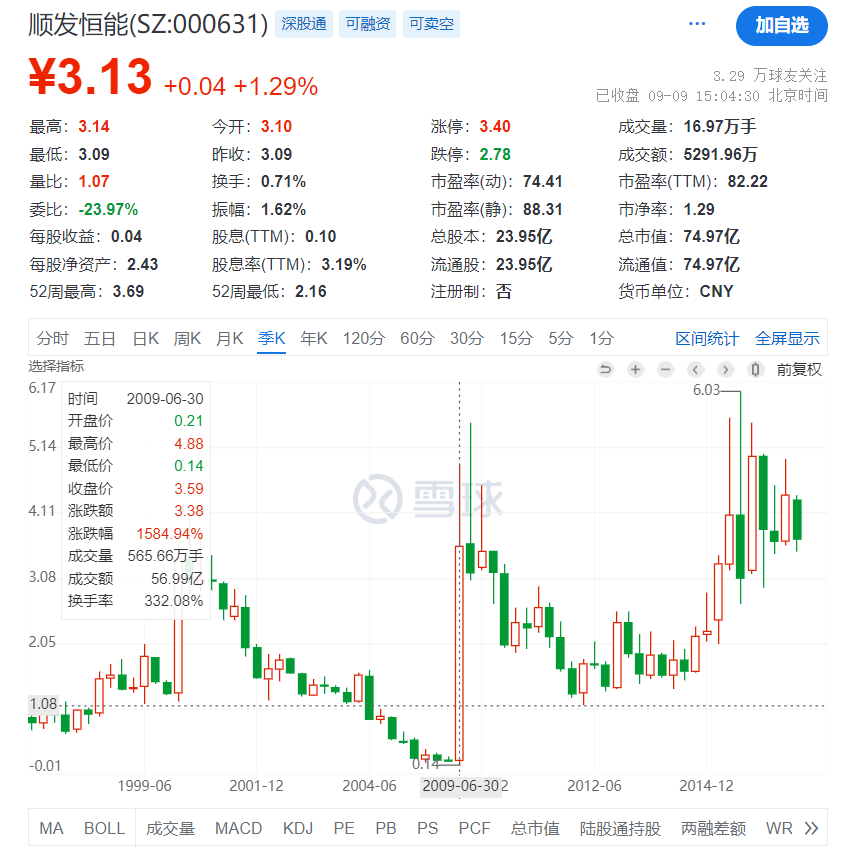This screenshot has height=853, width=861.
Task: Click the 委比 value -23.97%
Action: pos(108,209)
